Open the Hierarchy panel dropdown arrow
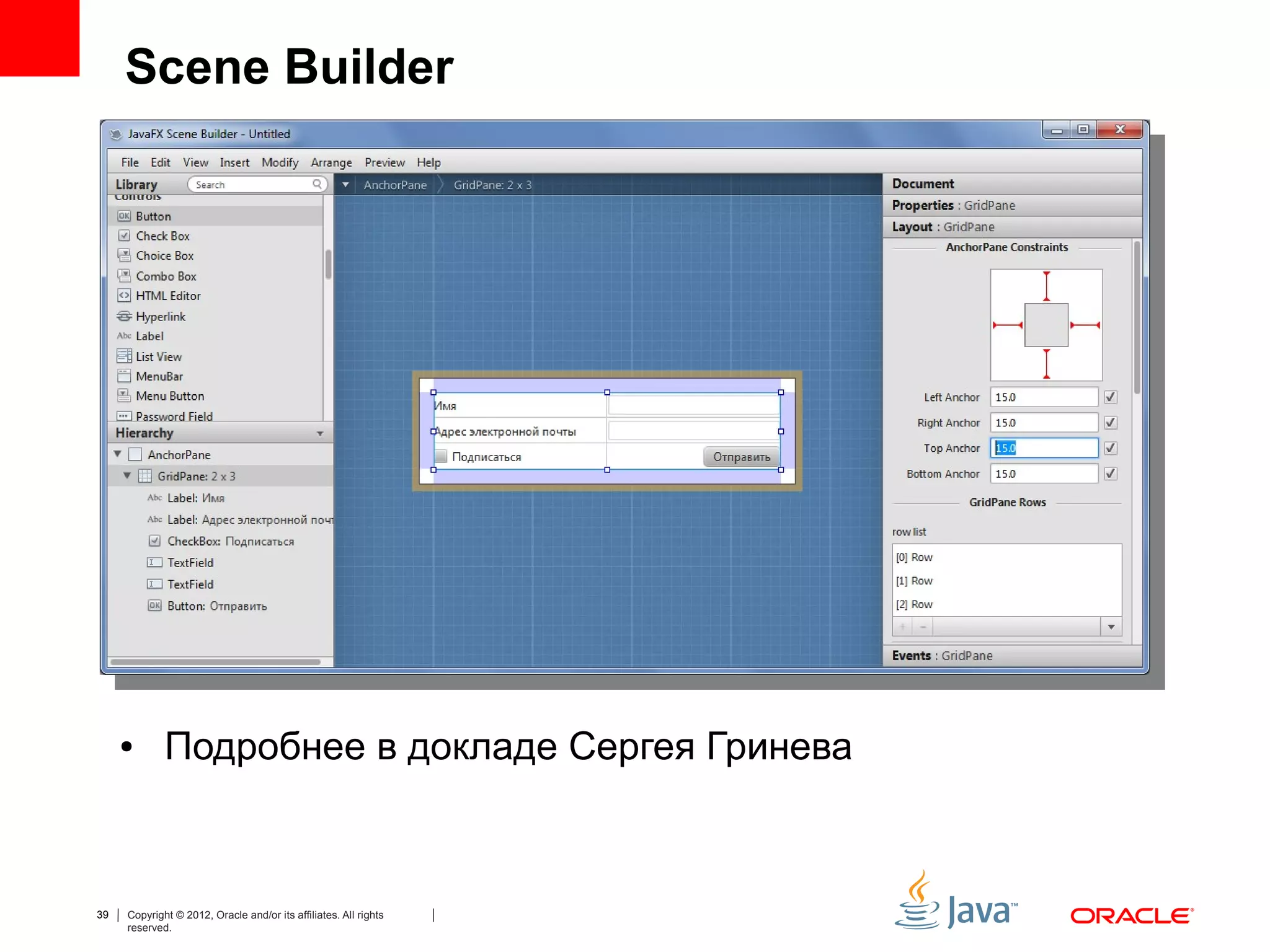 point(320,433)
